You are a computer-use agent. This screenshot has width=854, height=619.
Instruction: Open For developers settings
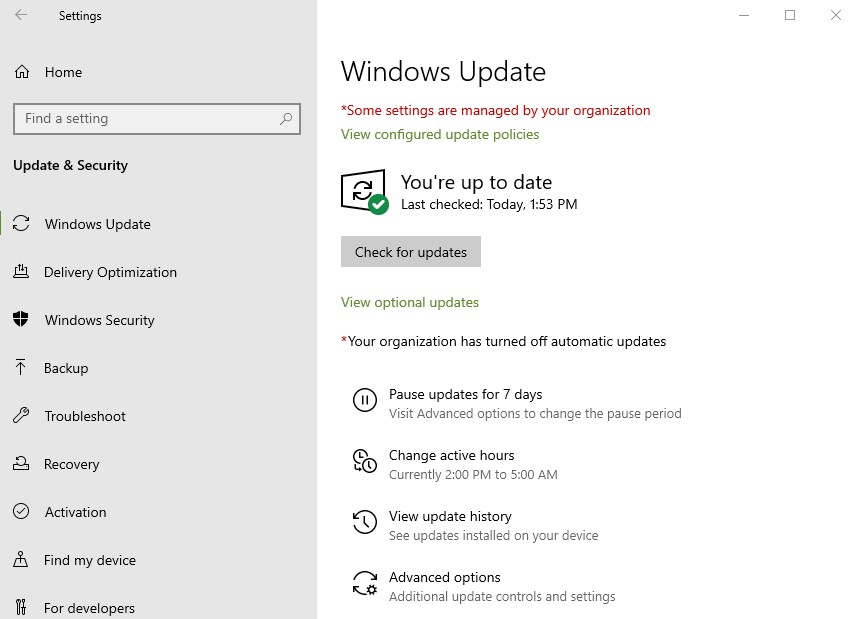click(x=89, y=608)
